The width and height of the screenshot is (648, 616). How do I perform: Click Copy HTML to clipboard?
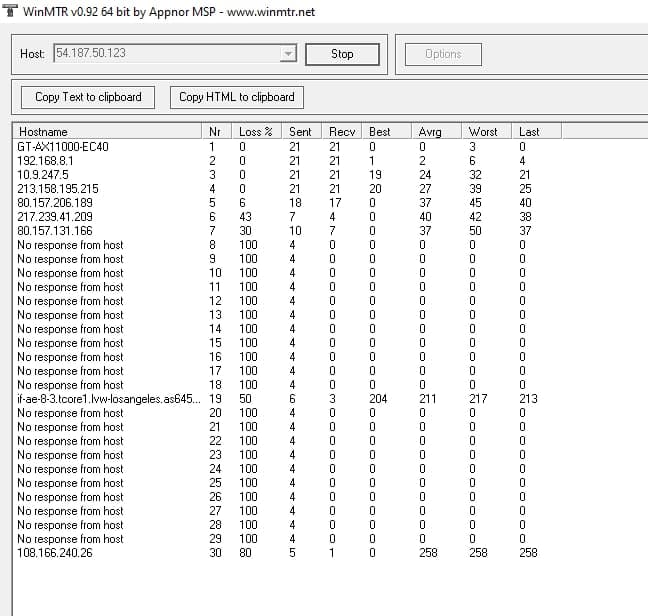[237, 97]
